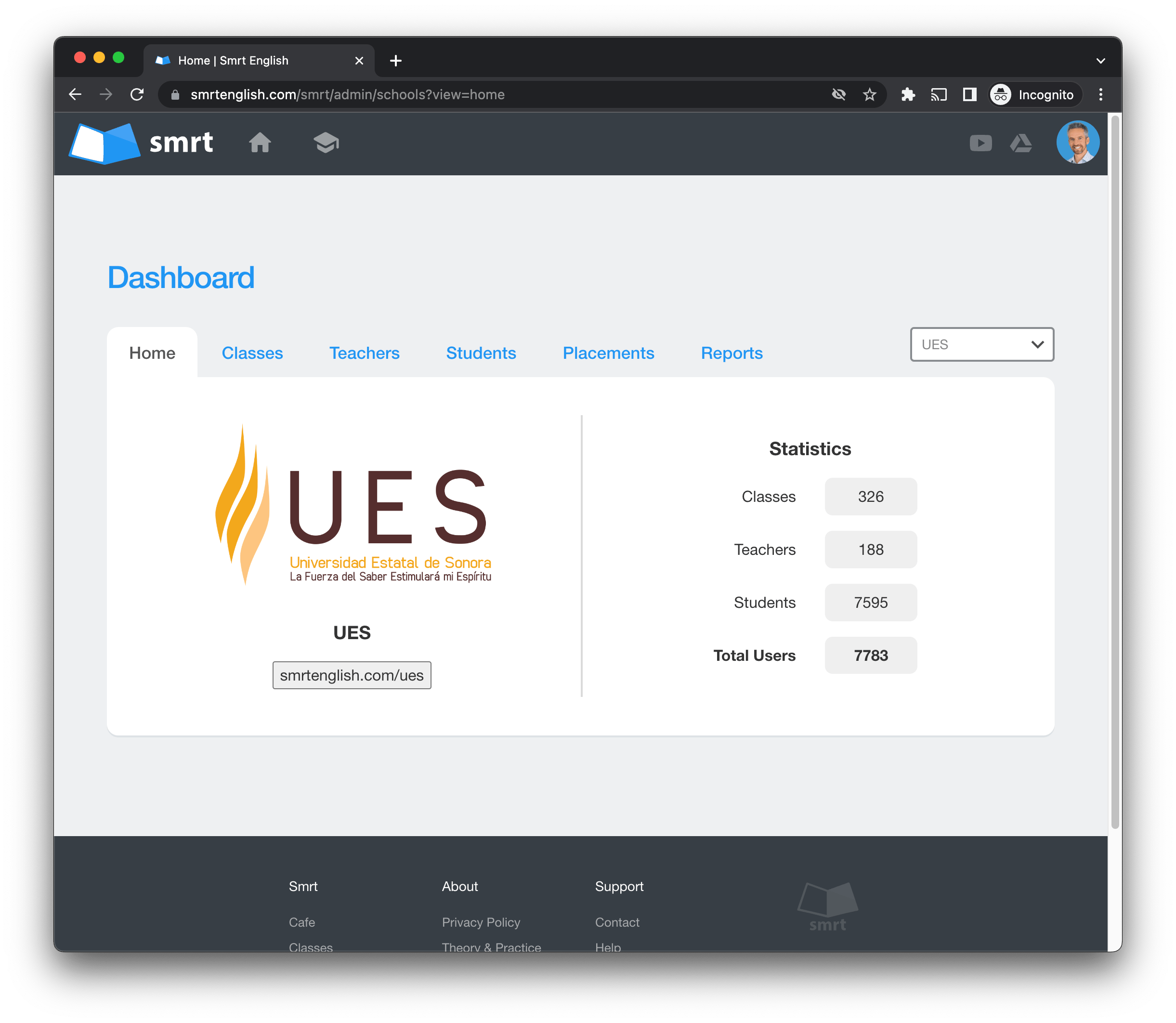This screenshot has width=1176, height=1023.
Task: Expand the tab search chevron
Action: point(1100,61)
